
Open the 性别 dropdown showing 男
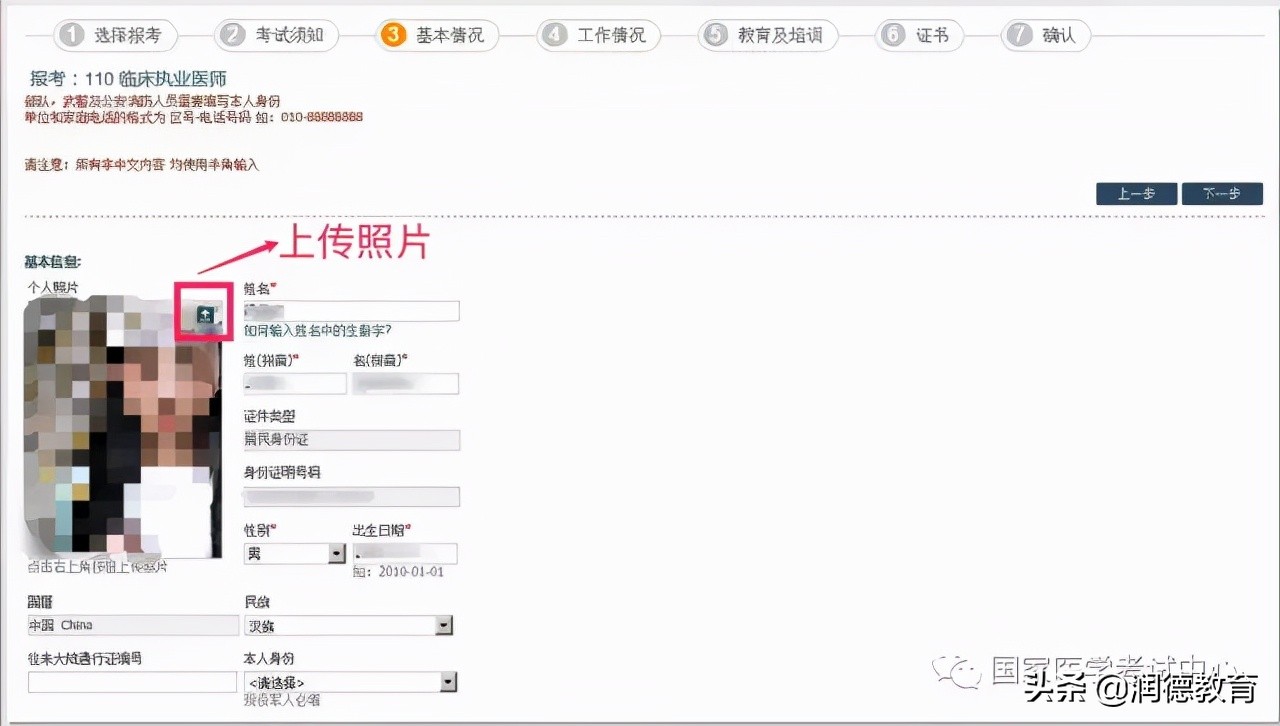coord(294,552)
